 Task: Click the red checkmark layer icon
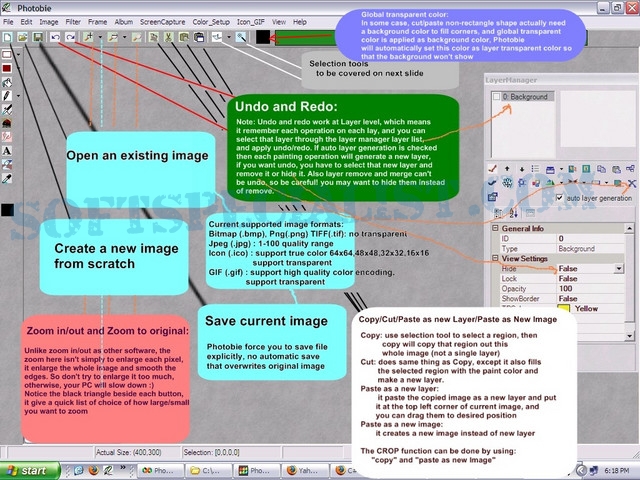tap(493, 169)
